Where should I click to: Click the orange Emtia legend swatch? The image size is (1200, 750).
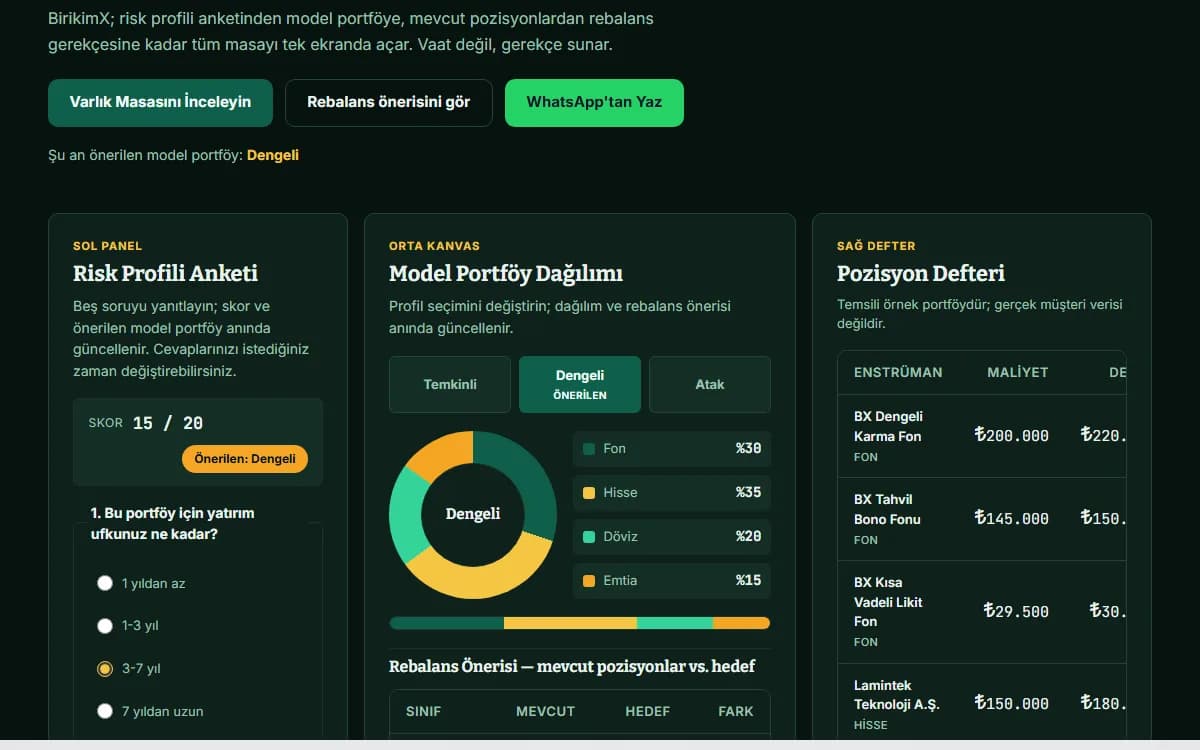point(589,581)
